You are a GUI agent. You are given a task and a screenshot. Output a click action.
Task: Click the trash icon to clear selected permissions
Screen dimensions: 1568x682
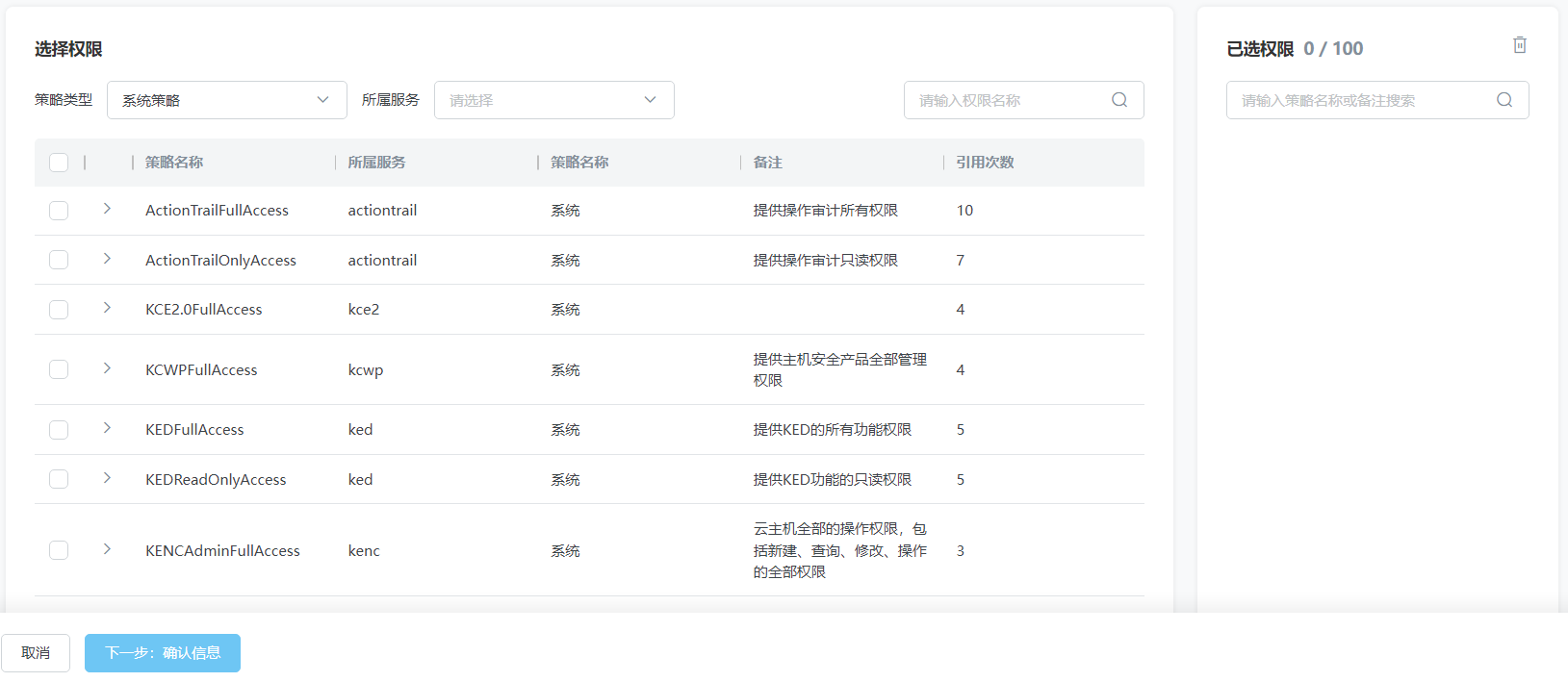pyautogui.click(x=1519, y=45)
